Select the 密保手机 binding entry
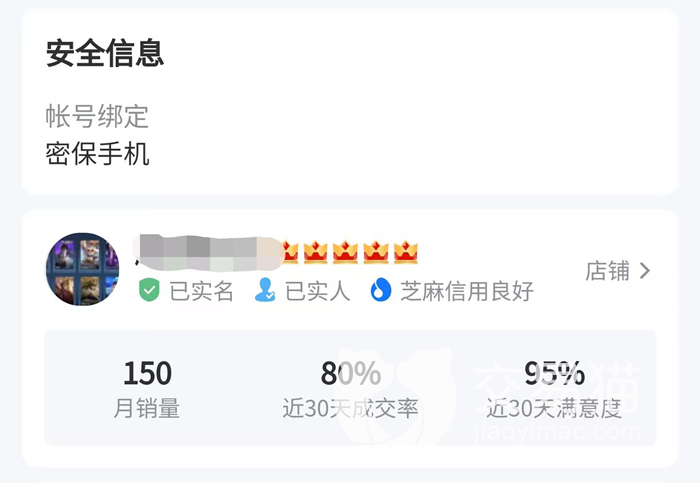700x483 pixels. (98, 154)
